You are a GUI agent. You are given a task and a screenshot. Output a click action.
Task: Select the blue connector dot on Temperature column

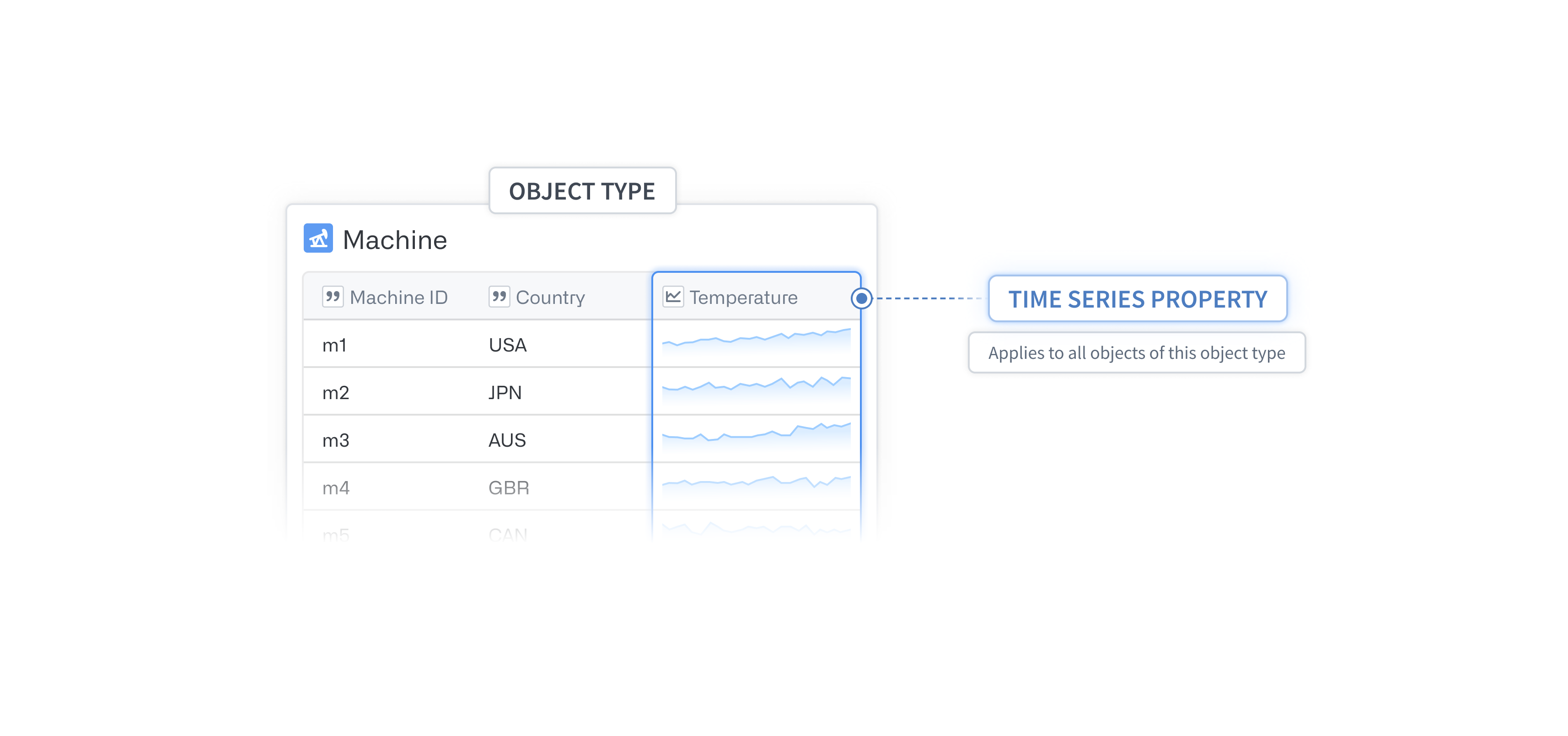(x=861, y=298)
